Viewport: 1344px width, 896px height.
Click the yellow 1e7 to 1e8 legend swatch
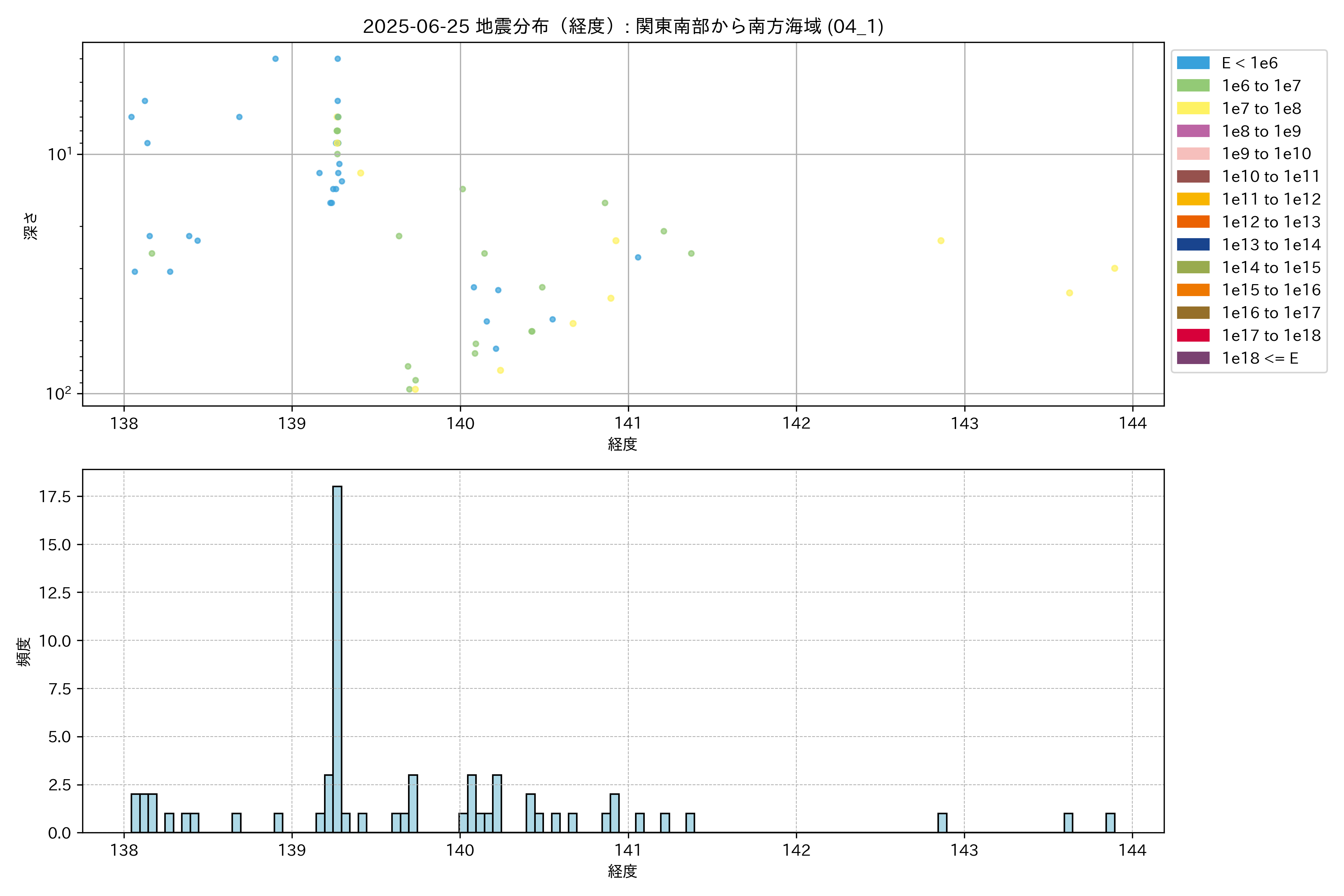pos(1193,109)
